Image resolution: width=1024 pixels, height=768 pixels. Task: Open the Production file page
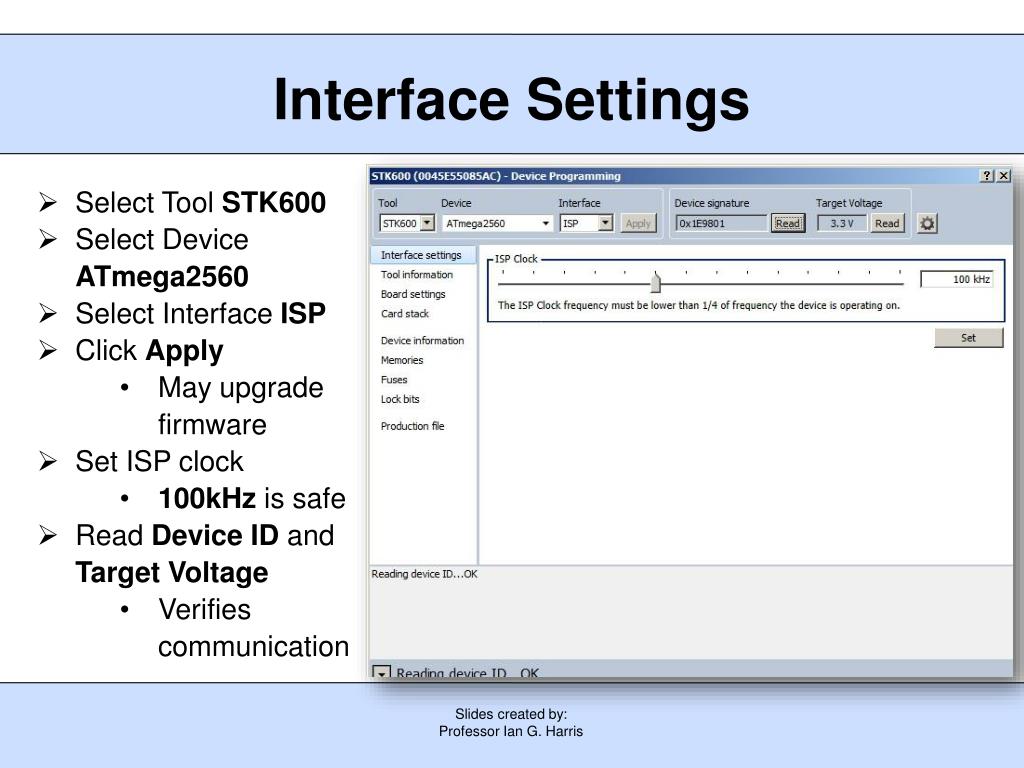pos(412,426)
